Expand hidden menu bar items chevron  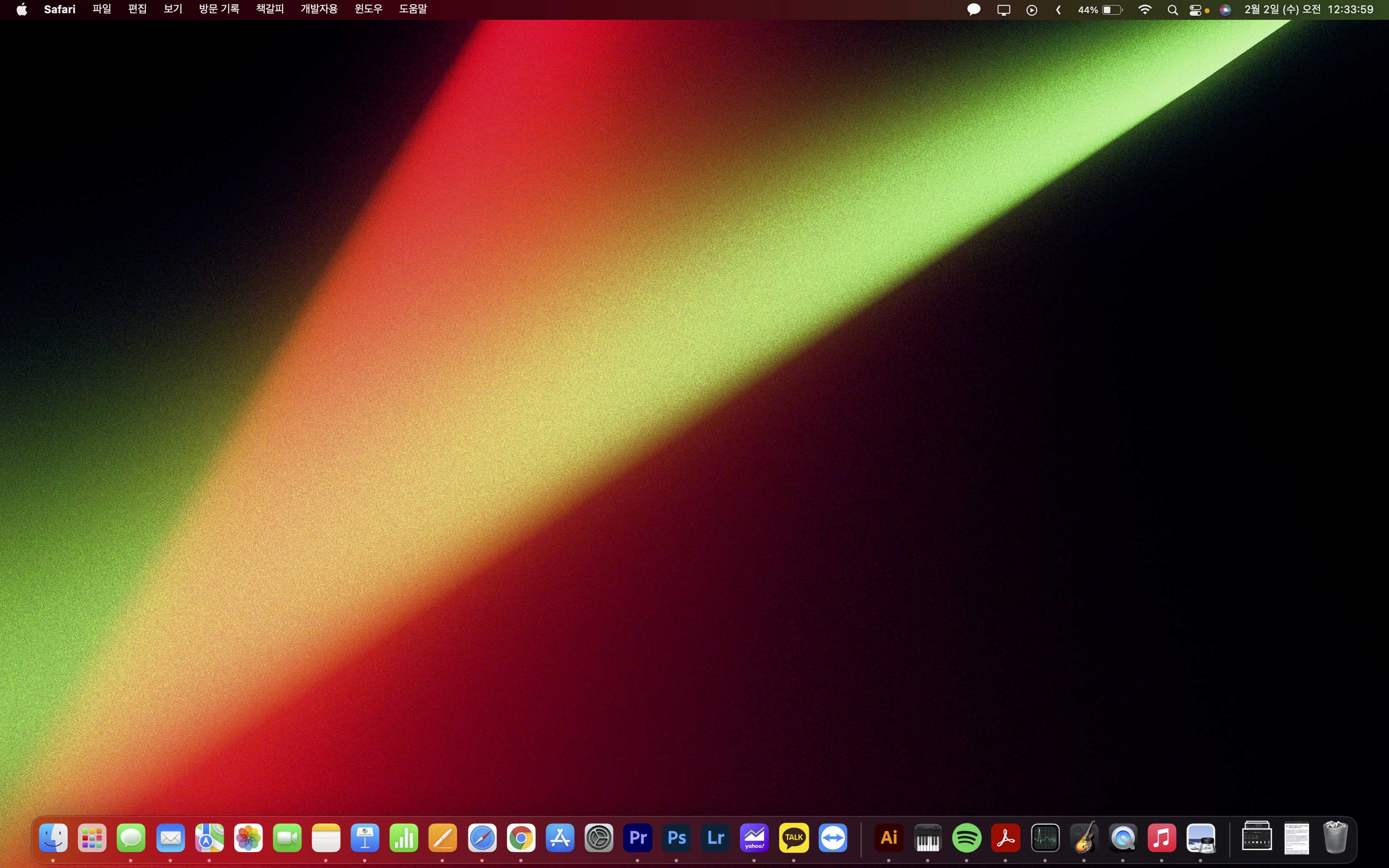(x=1058, y=10)
